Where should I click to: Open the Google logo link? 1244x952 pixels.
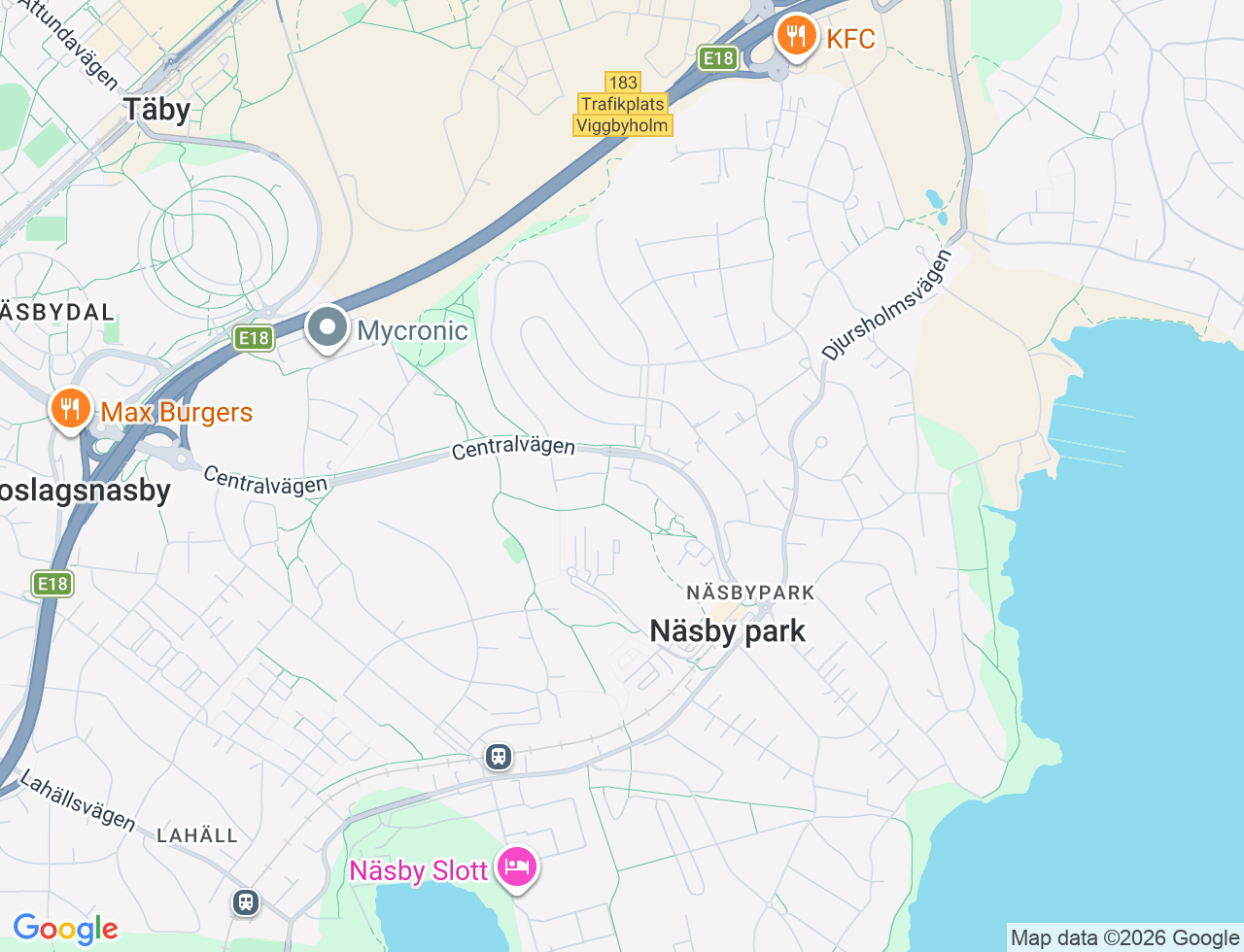coord(65,929)
